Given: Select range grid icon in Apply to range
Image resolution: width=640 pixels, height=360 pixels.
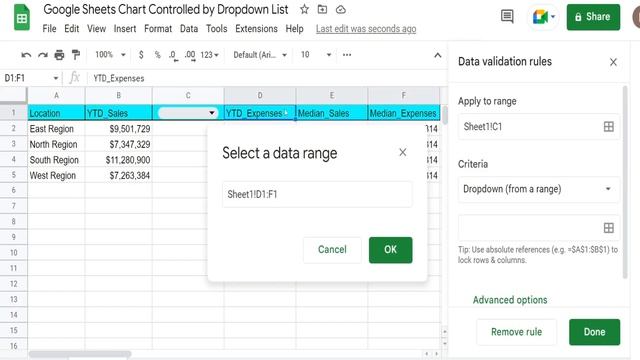Looking at the screenshot, I should pyautogui.click(x=609, y=127).
